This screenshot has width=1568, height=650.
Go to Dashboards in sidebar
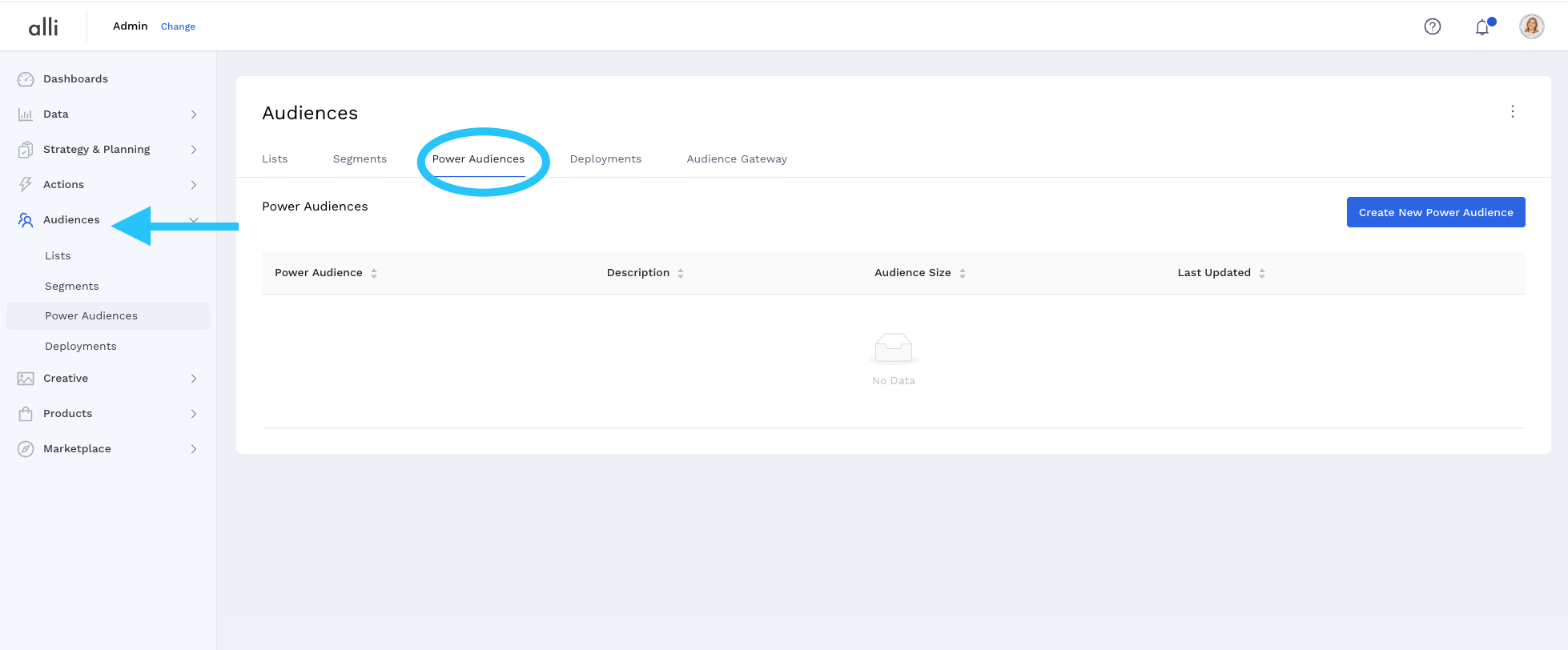[75, 78]
